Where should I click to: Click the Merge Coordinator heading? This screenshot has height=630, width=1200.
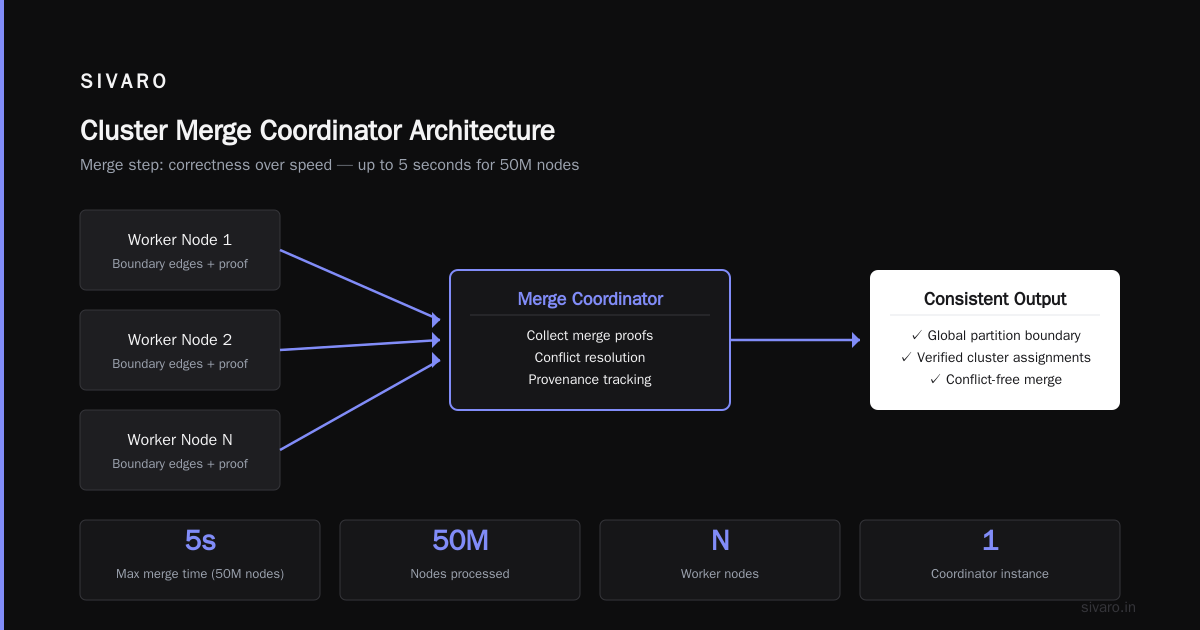590,299
